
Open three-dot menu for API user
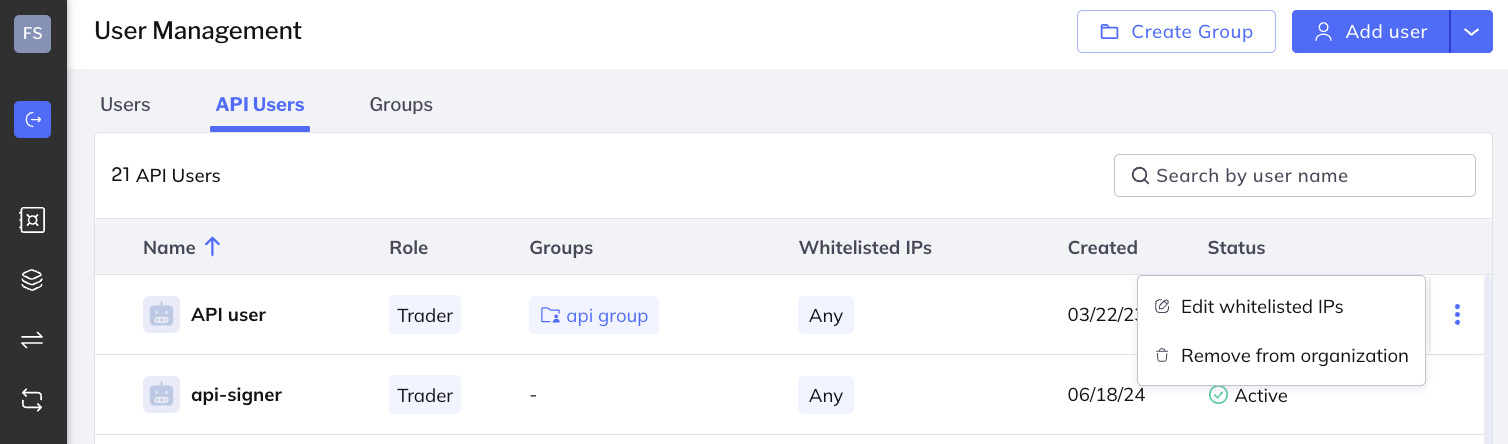tap(1457, 315)
